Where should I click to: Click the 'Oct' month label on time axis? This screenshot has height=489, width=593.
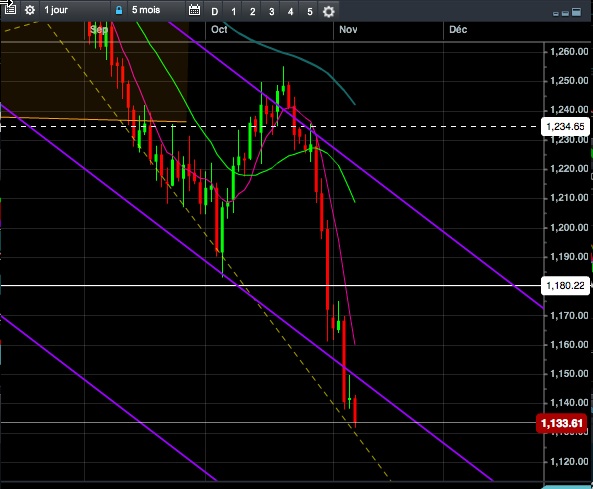[x=219, y=29]
